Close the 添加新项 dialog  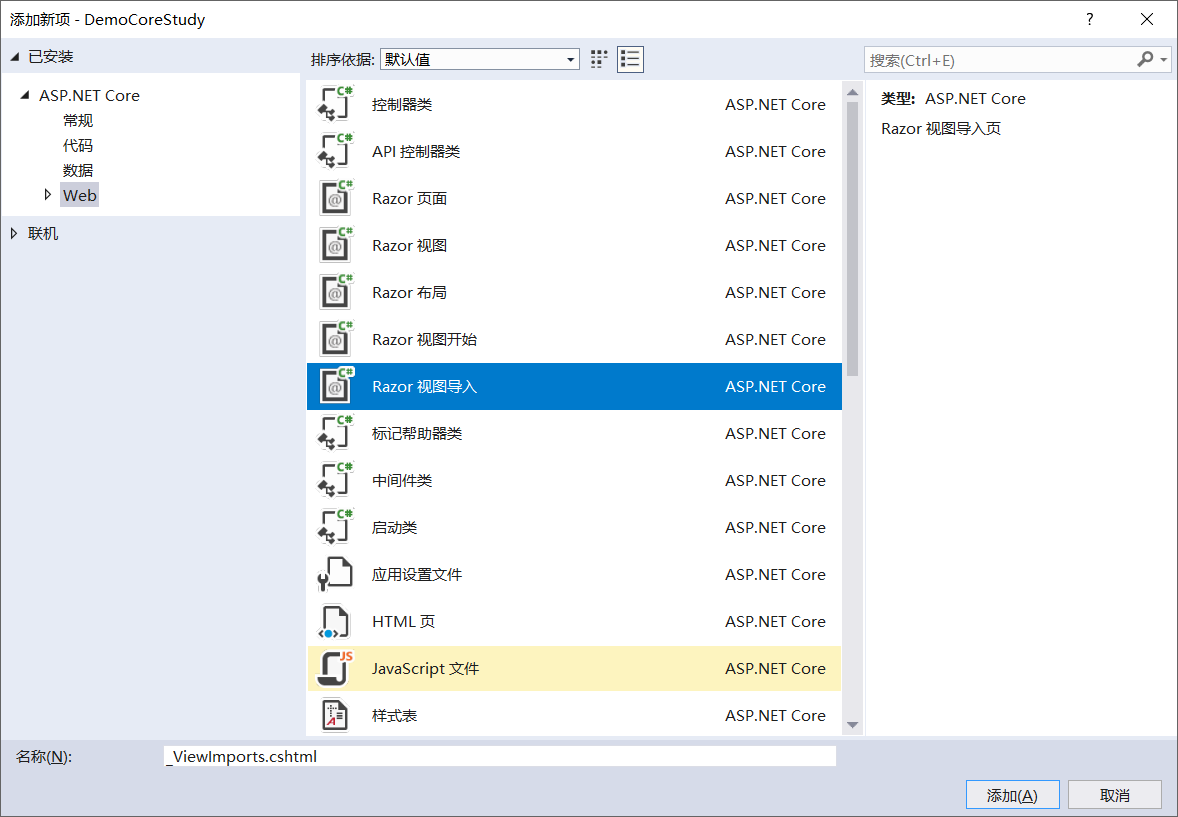tap(1146, 19)
